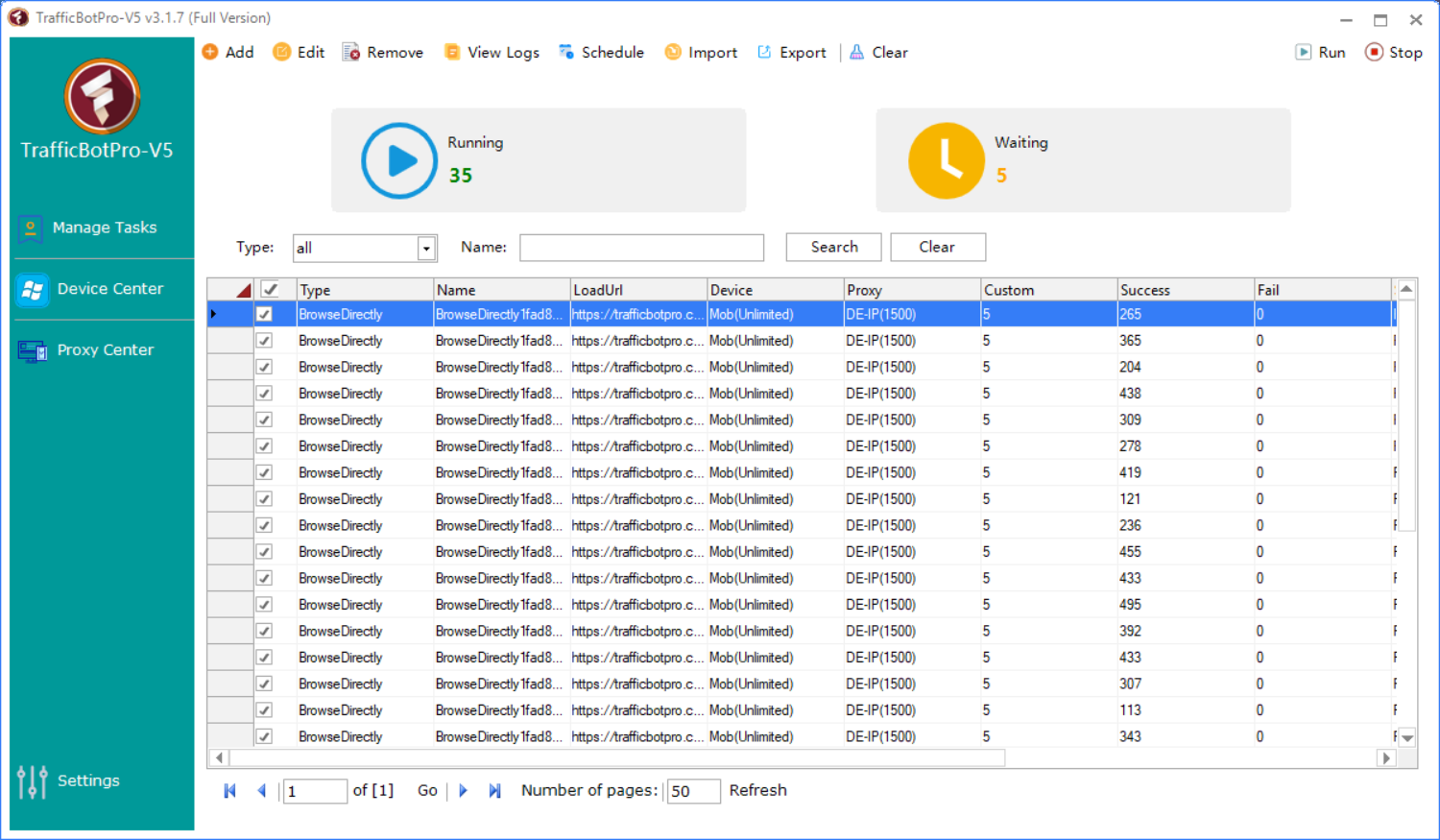Go to first page arrow
Screen dimensions: 1440x840
229,790
